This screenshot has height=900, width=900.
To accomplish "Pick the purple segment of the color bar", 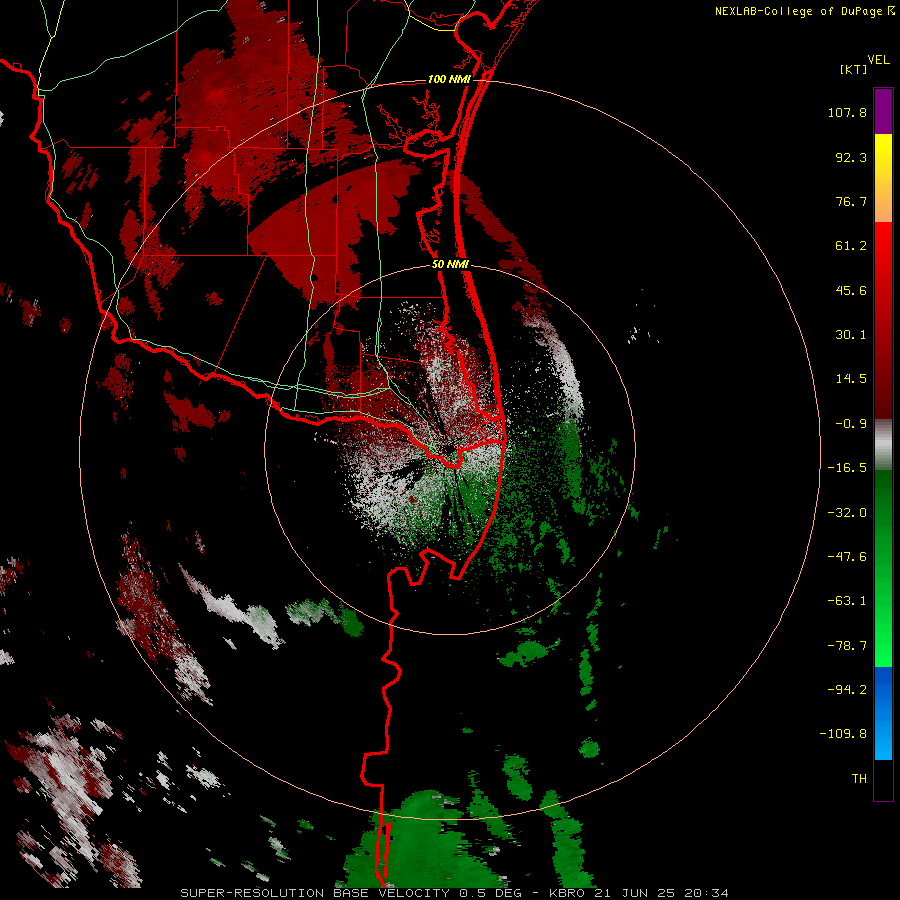I will tap(883, 111).
